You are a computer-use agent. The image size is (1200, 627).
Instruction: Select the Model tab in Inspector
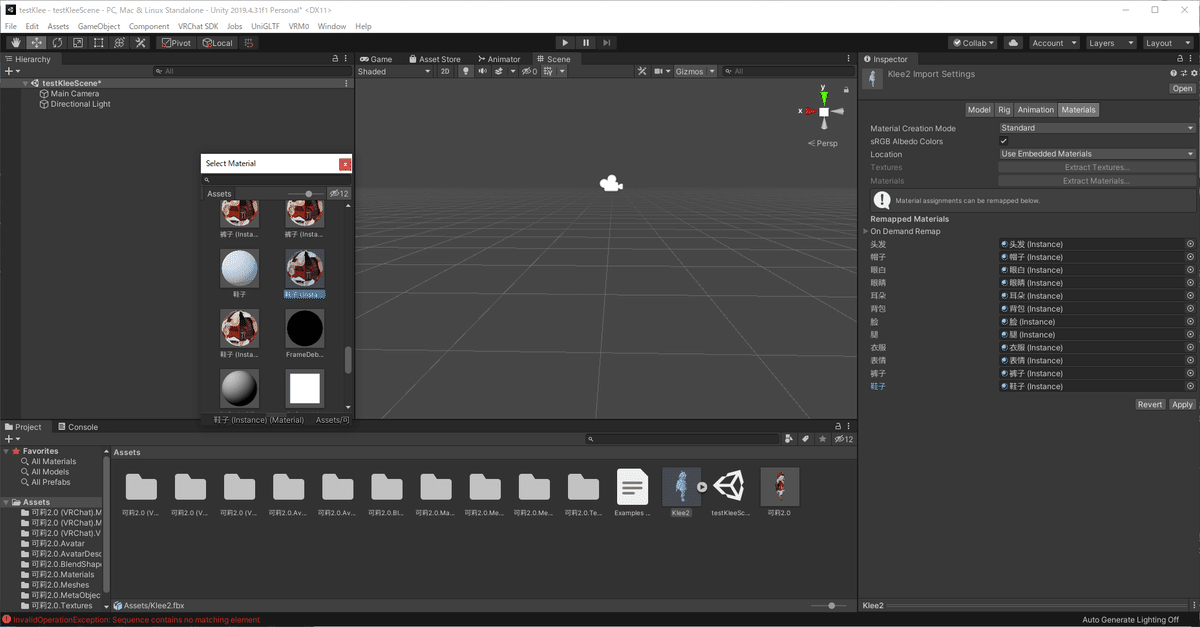979,110
